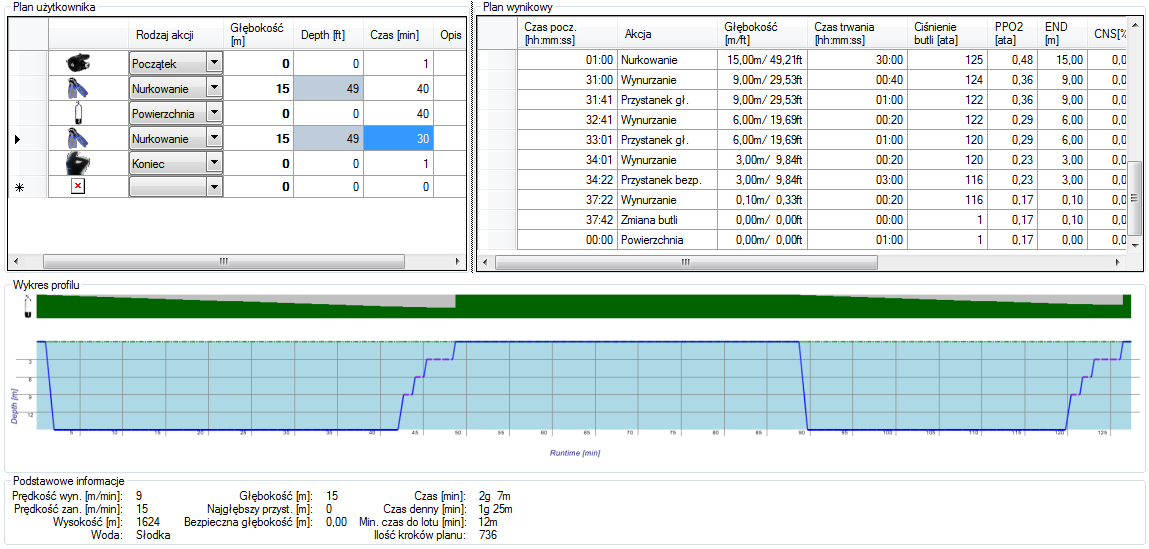This screenshot has width=1149, height=549.
Task: Click the Czas cell of Koniec row
Action: pos(398,163)
